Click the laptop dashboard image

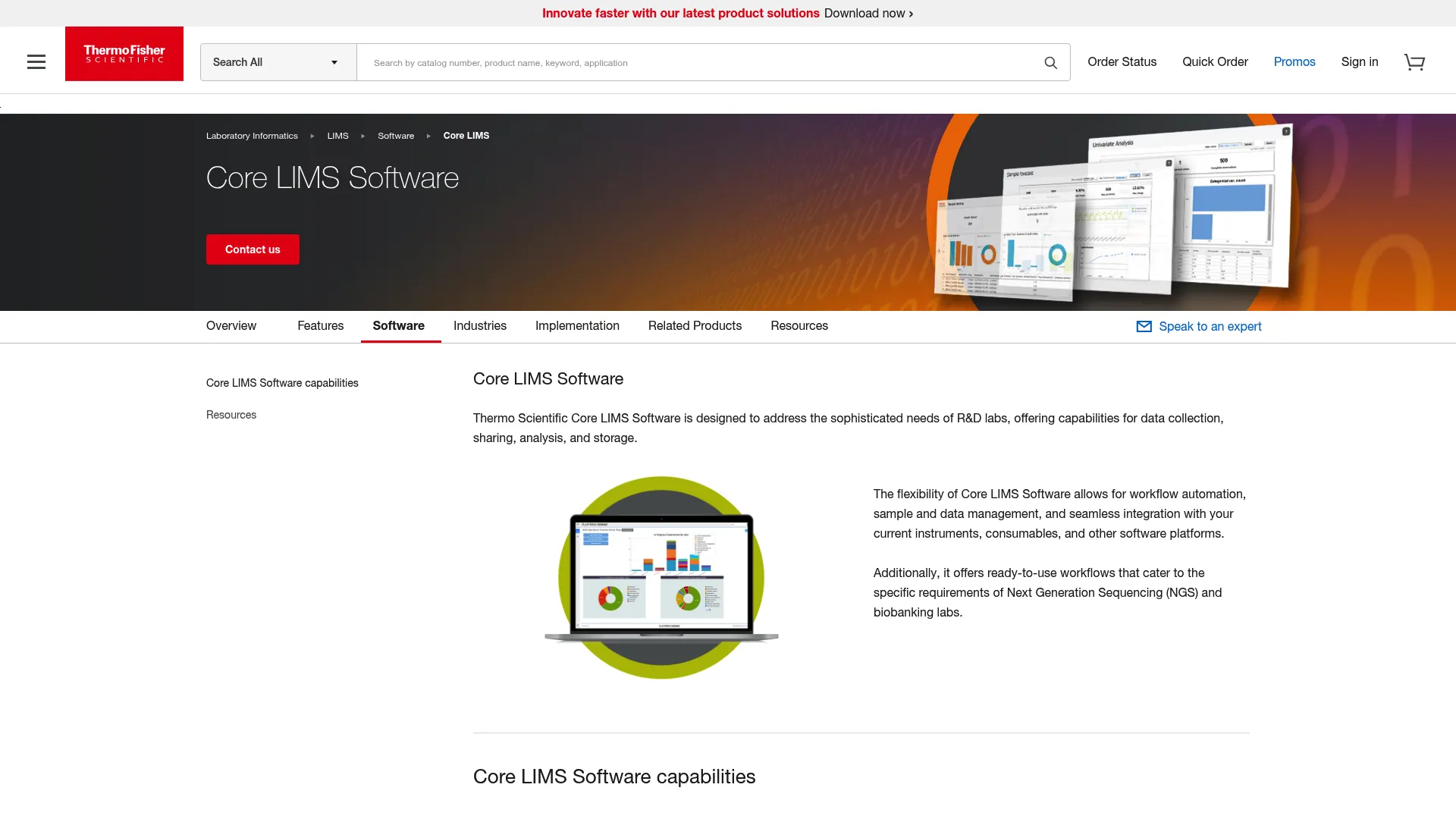(661, 578)
